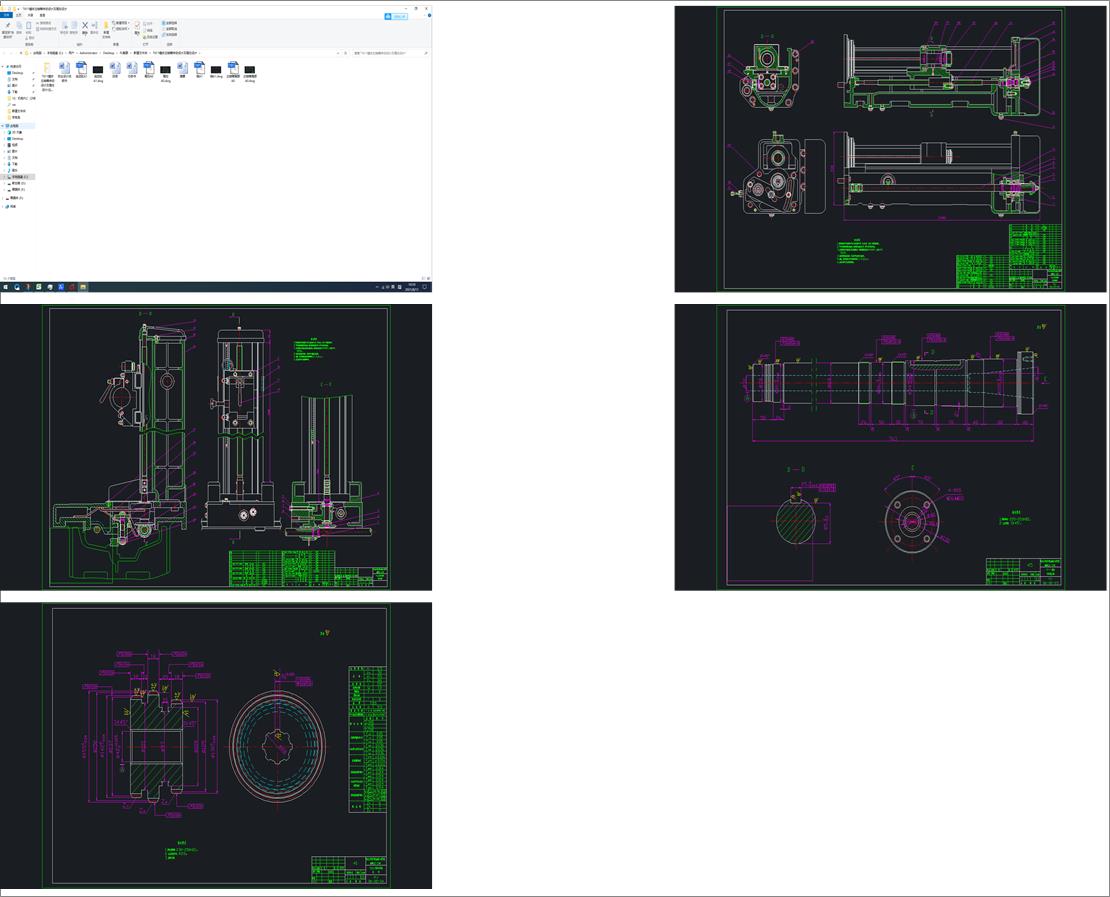Click the Rename icon in the ribbon
The height and width of the screenshot is (897, 1110).
point(94,26)
